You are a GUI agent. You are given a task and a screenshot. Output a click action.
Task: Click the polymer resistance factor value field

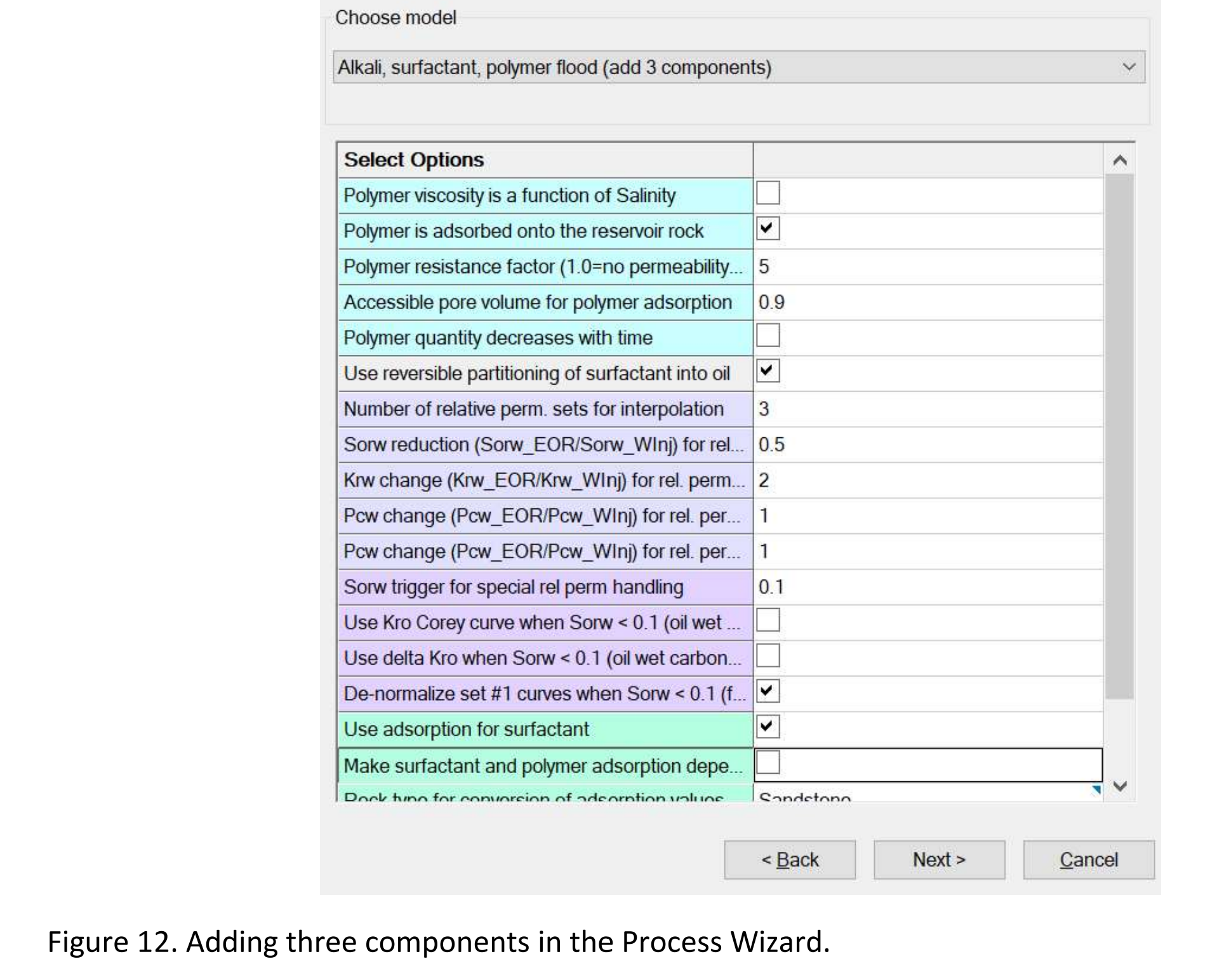927,267
